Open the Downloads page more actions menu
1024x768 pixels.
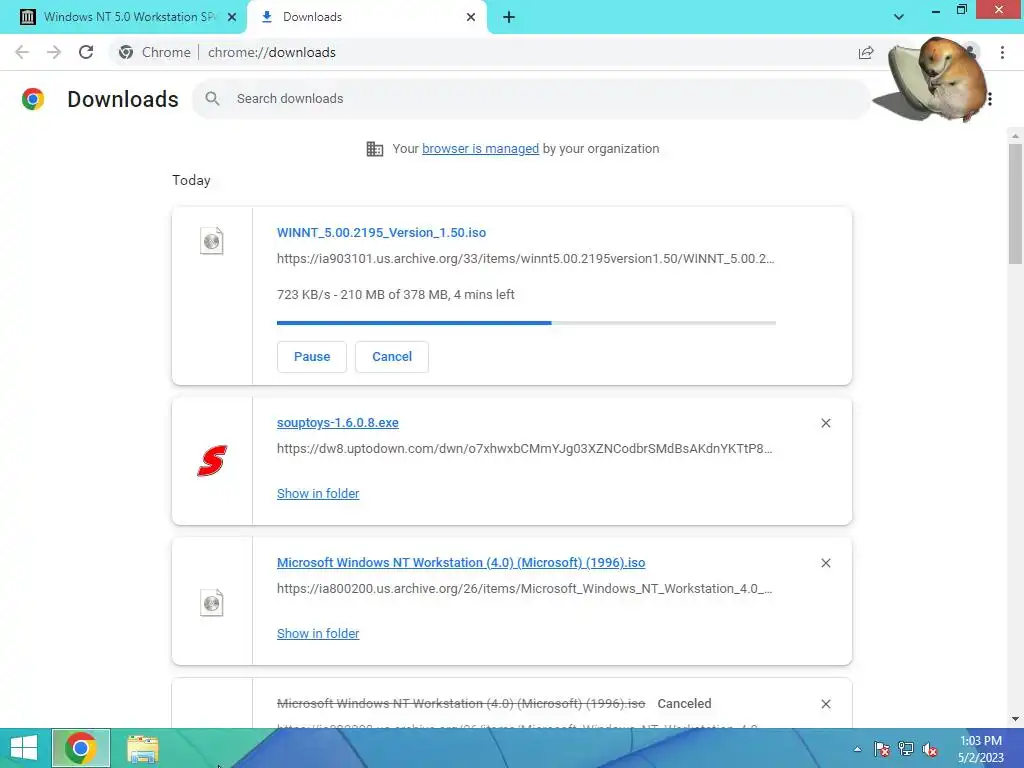[990, 99]
